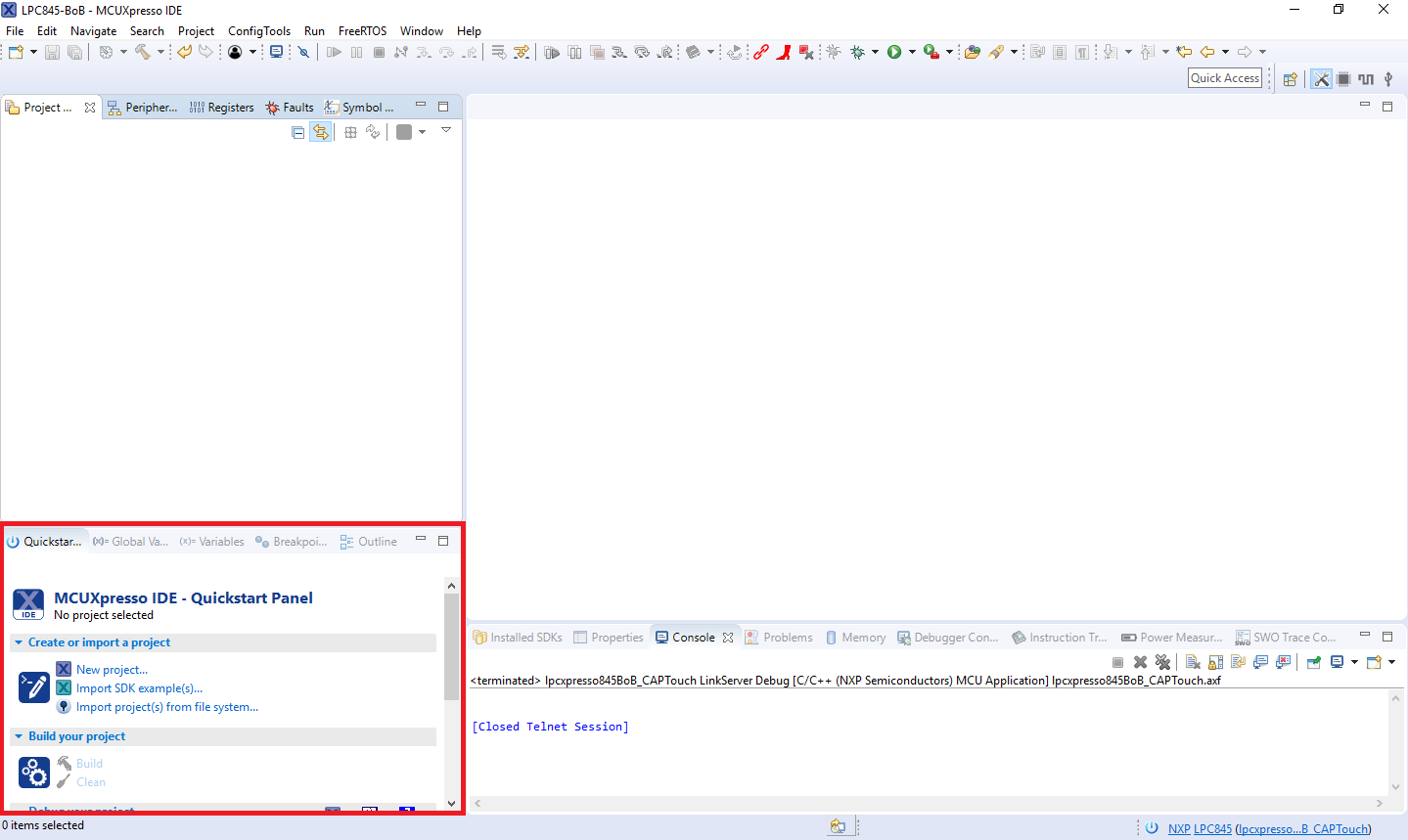
Task: Click the red boot icon in toolbar
Action: coord(783,52)
